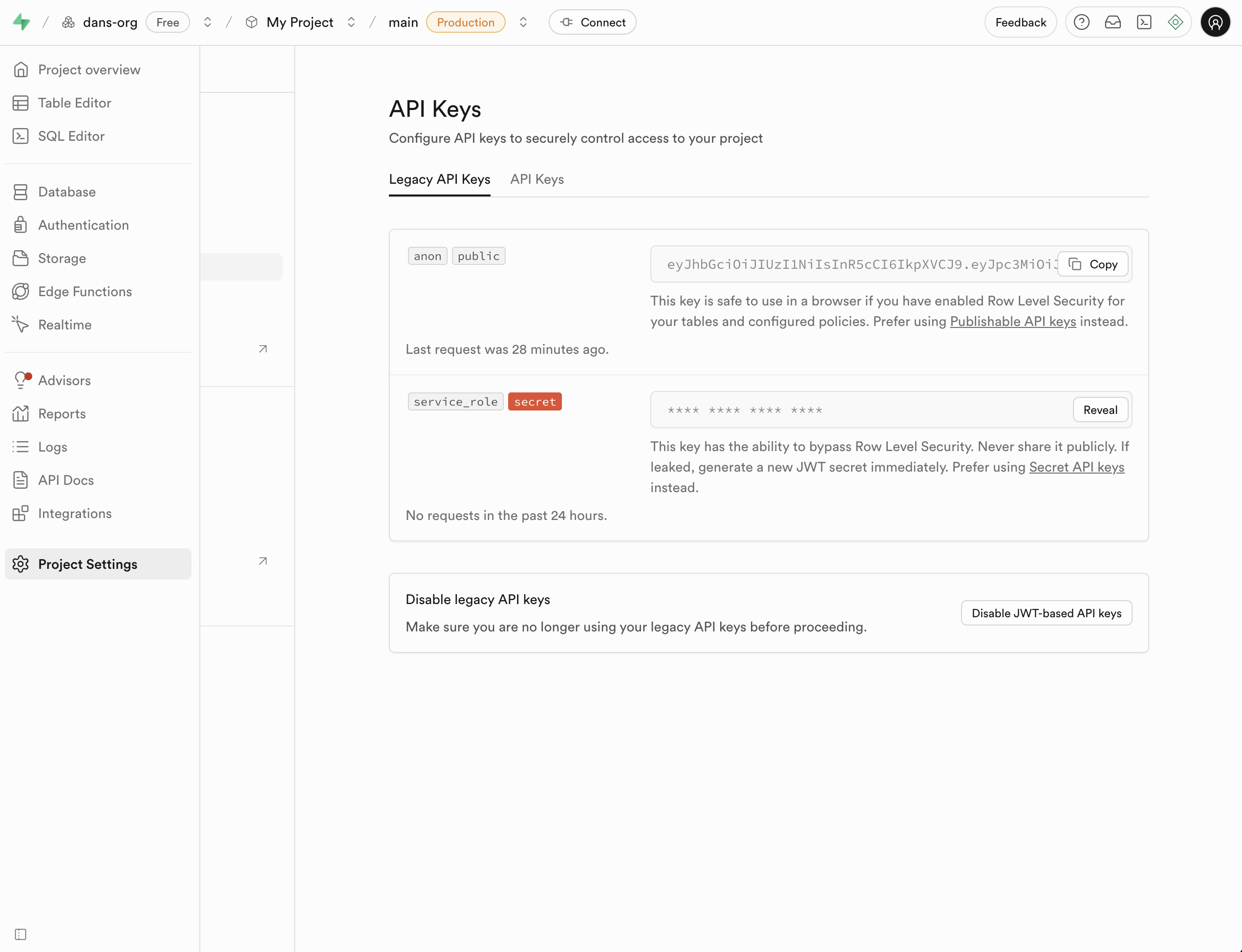Open the project switcher dropdown
The height and width of the screenshot is (952, 1242).
pos(351,22)
